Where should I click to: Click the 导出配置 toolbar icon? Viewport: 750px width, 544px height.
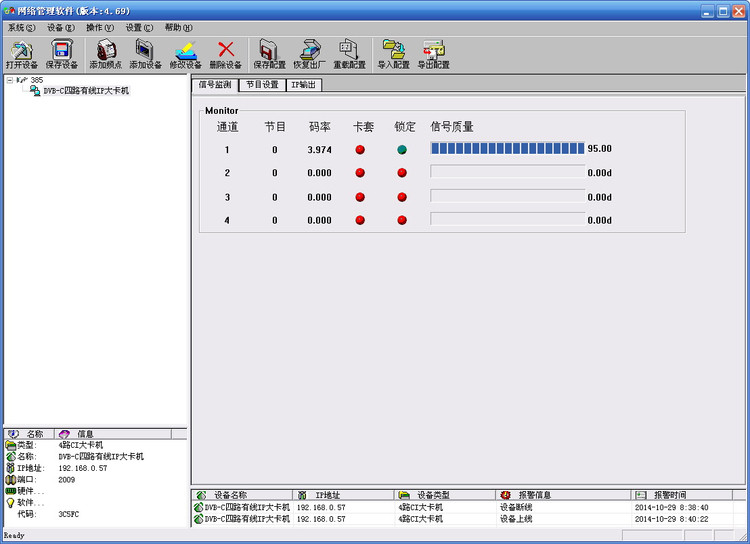tap(433, 50)
